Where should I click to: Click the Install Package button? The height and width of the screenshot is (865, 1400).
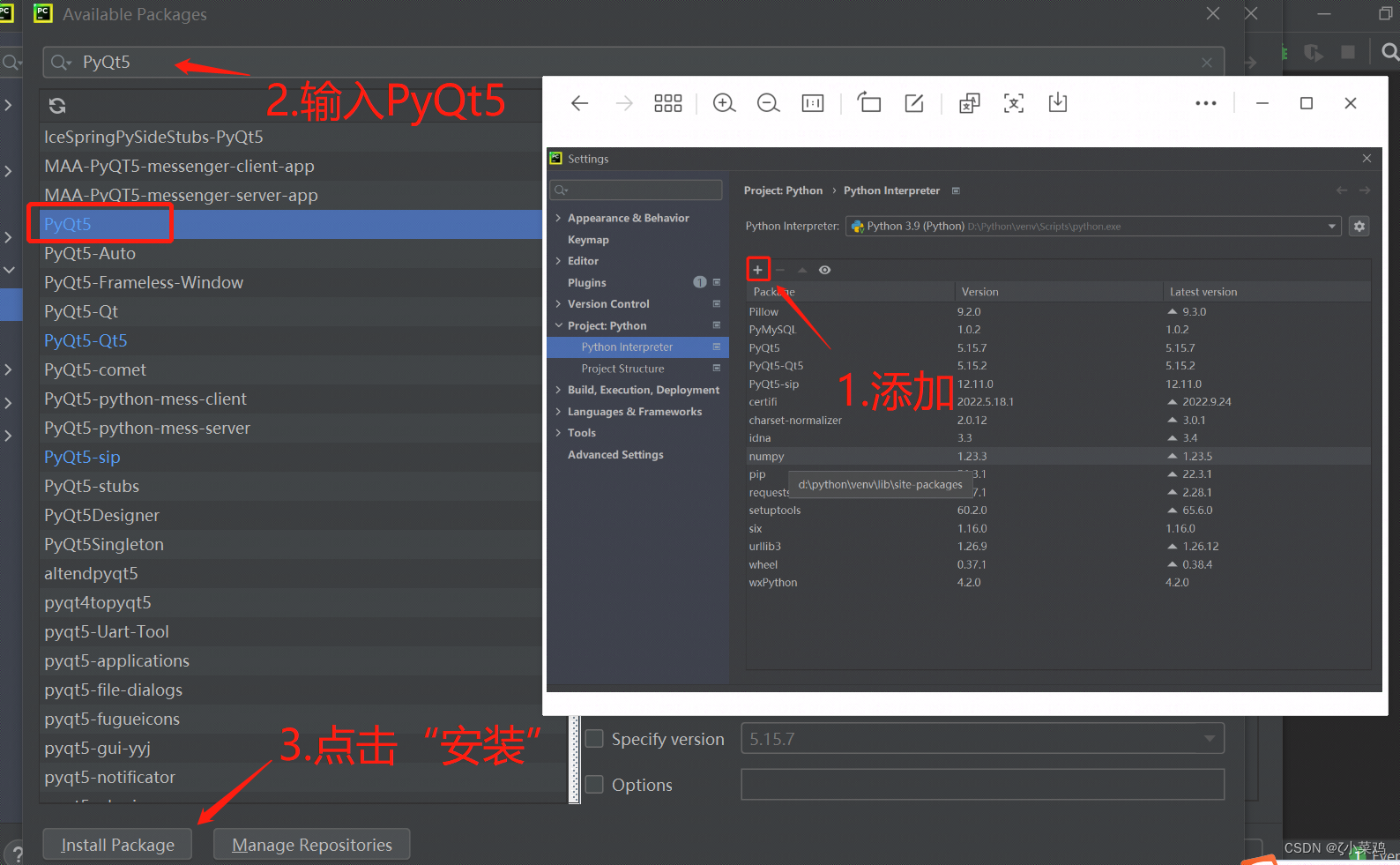tap(117, 845)
